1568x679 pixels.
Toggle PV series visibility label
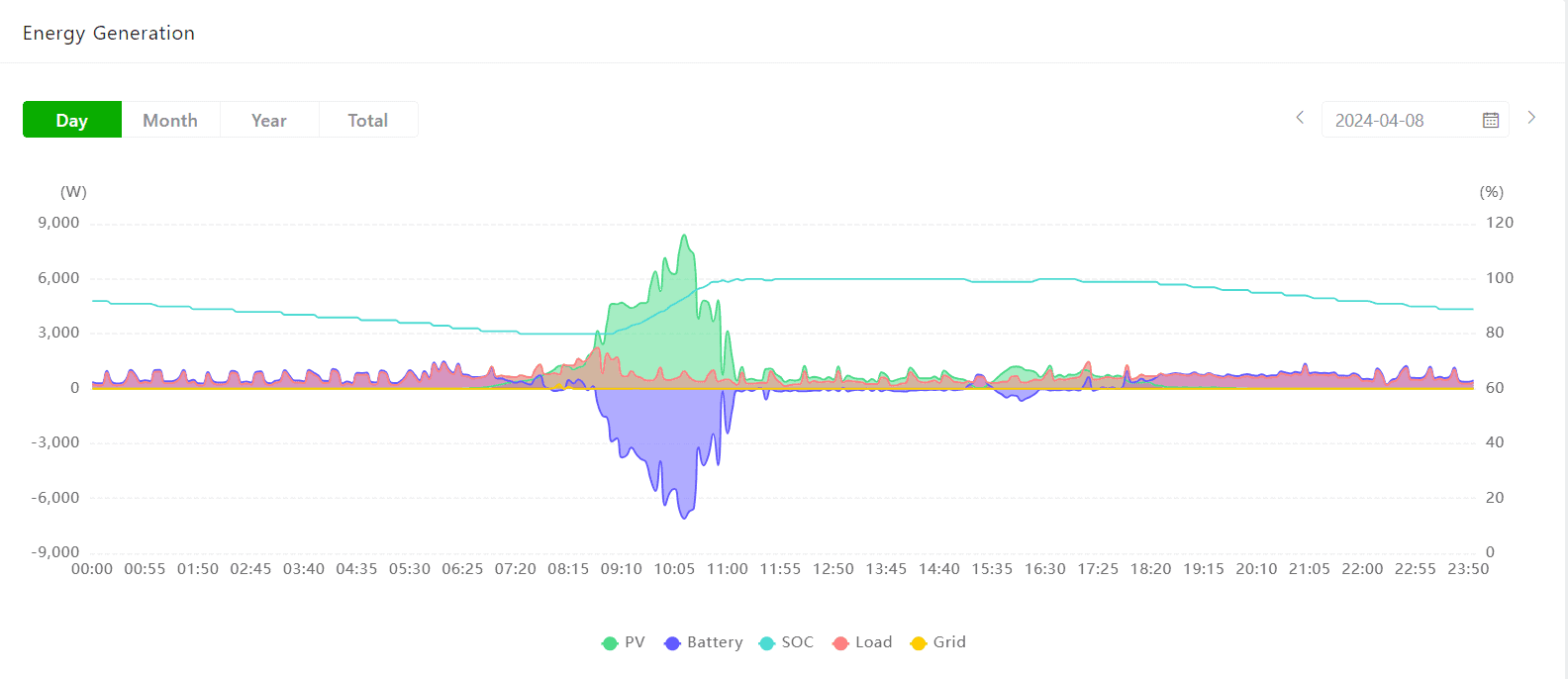coord(635,642)
